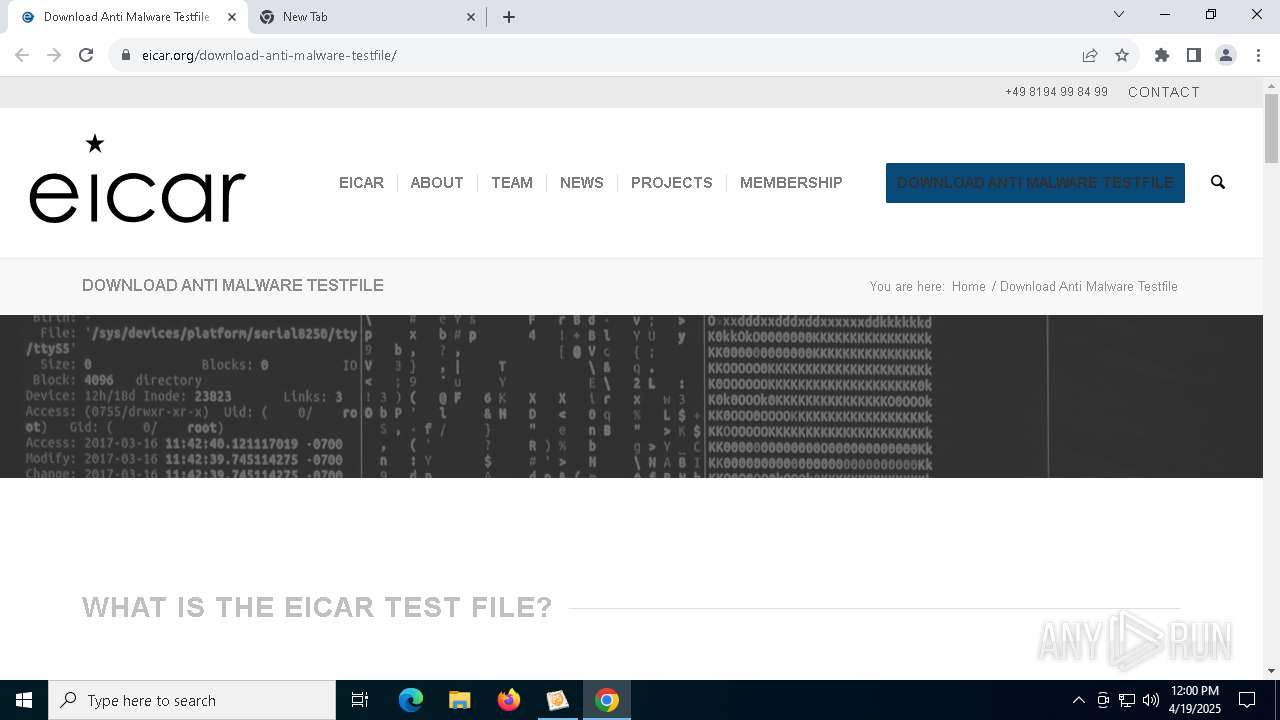Bookmark this page with the star icon
Image resolution: width=1280 pixels, height=720 pixels.
tap(1122, 55)
